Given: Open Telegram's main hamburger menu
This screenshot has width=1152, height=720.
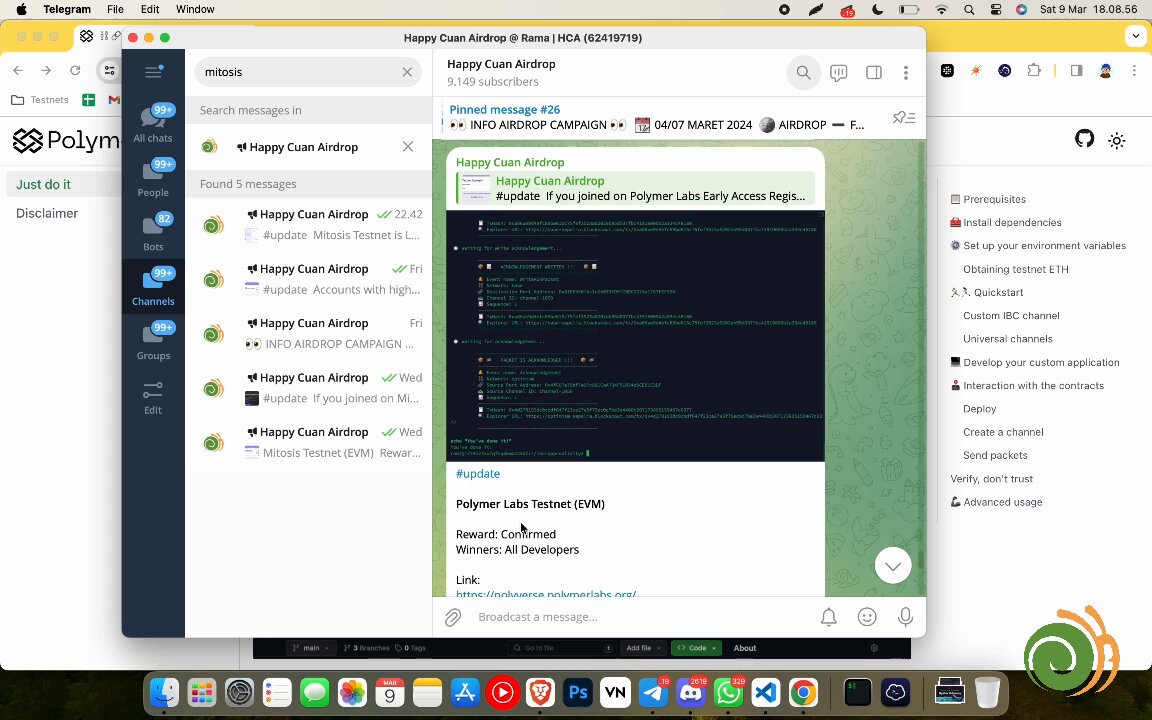Looking at the screenshot, I should [154, 71].
